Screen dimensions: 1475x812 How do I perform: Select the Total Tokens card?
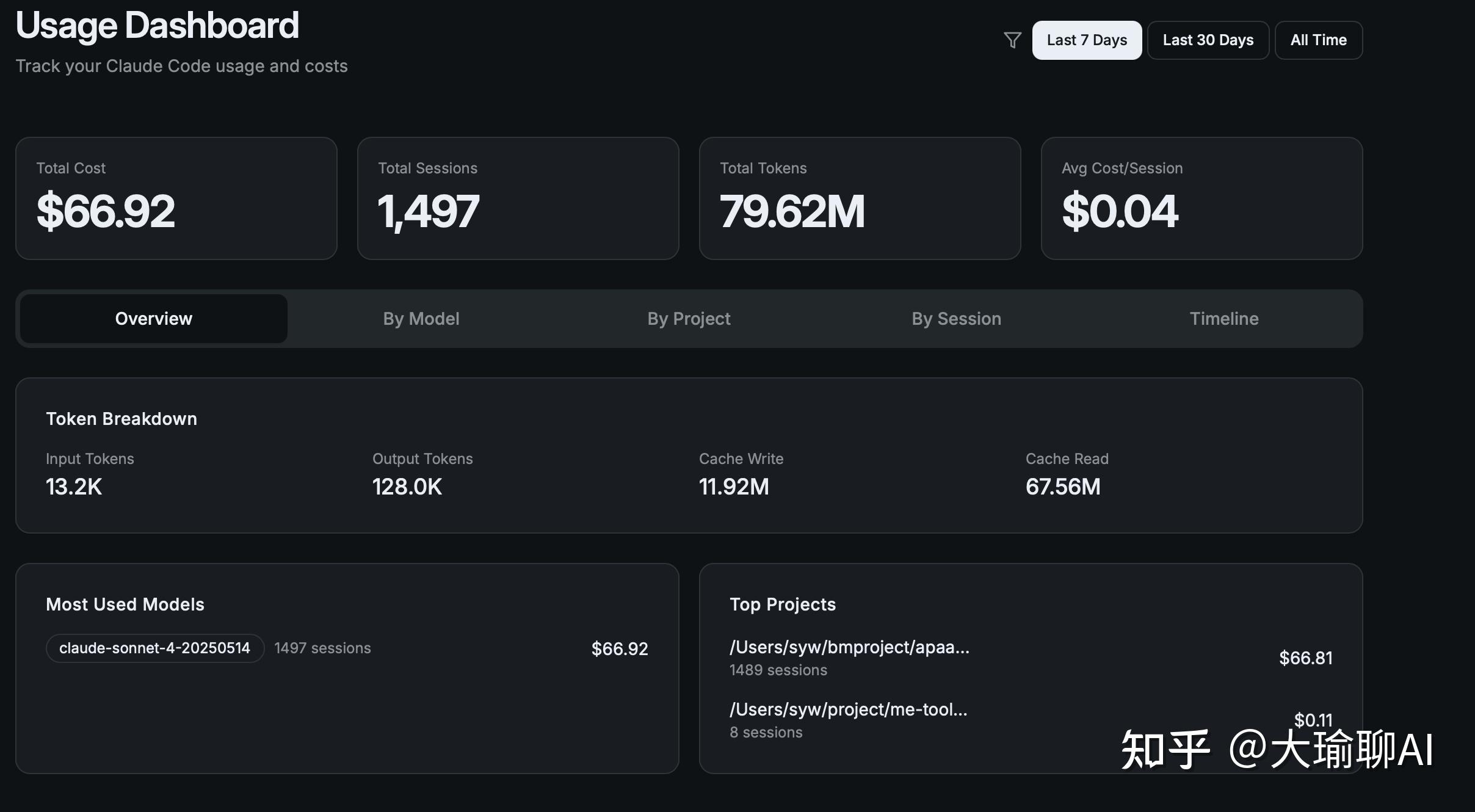[860, 198]
